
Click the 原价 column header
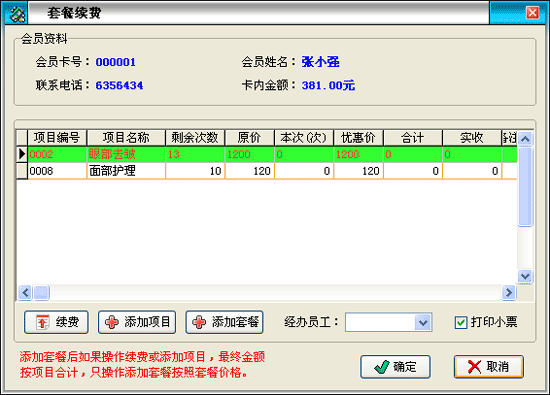coord(249,138)
